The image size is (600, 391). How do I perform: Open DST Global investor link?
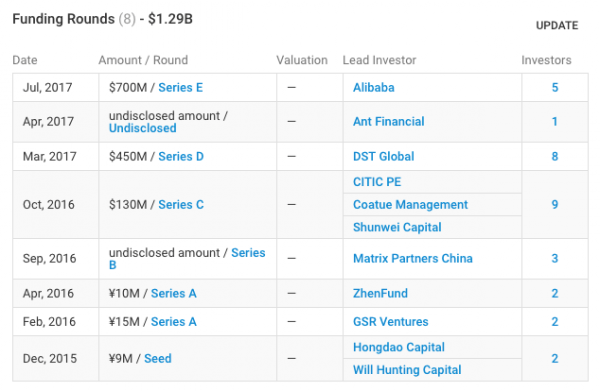pyautogui.click(x=383, y=156)
